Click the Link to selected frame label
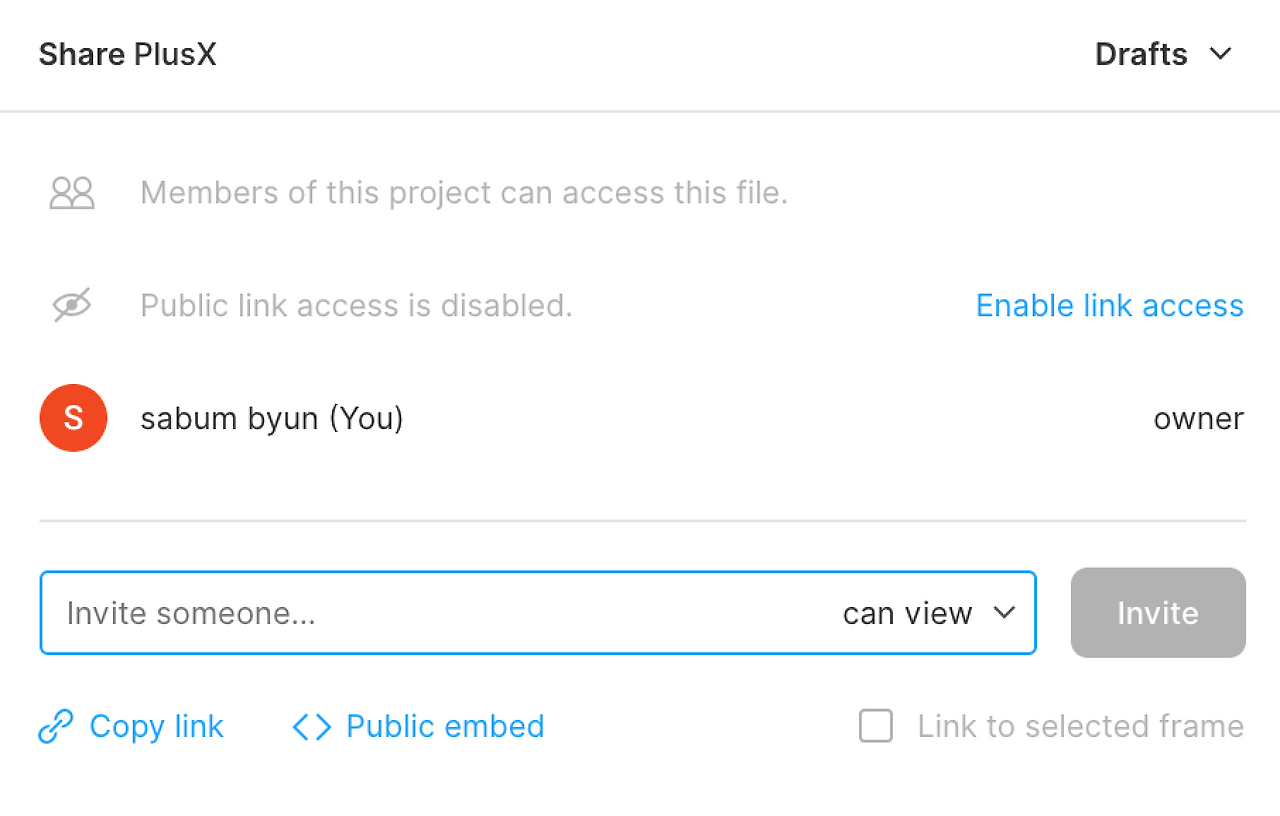The height and width of the screenshot is (816, 1280). [x=1080, y=726]
